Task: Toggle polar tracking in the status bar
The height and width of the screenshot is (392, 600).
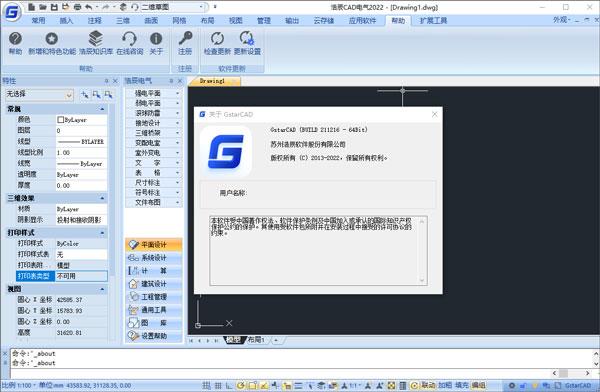Action: [241, 385]
